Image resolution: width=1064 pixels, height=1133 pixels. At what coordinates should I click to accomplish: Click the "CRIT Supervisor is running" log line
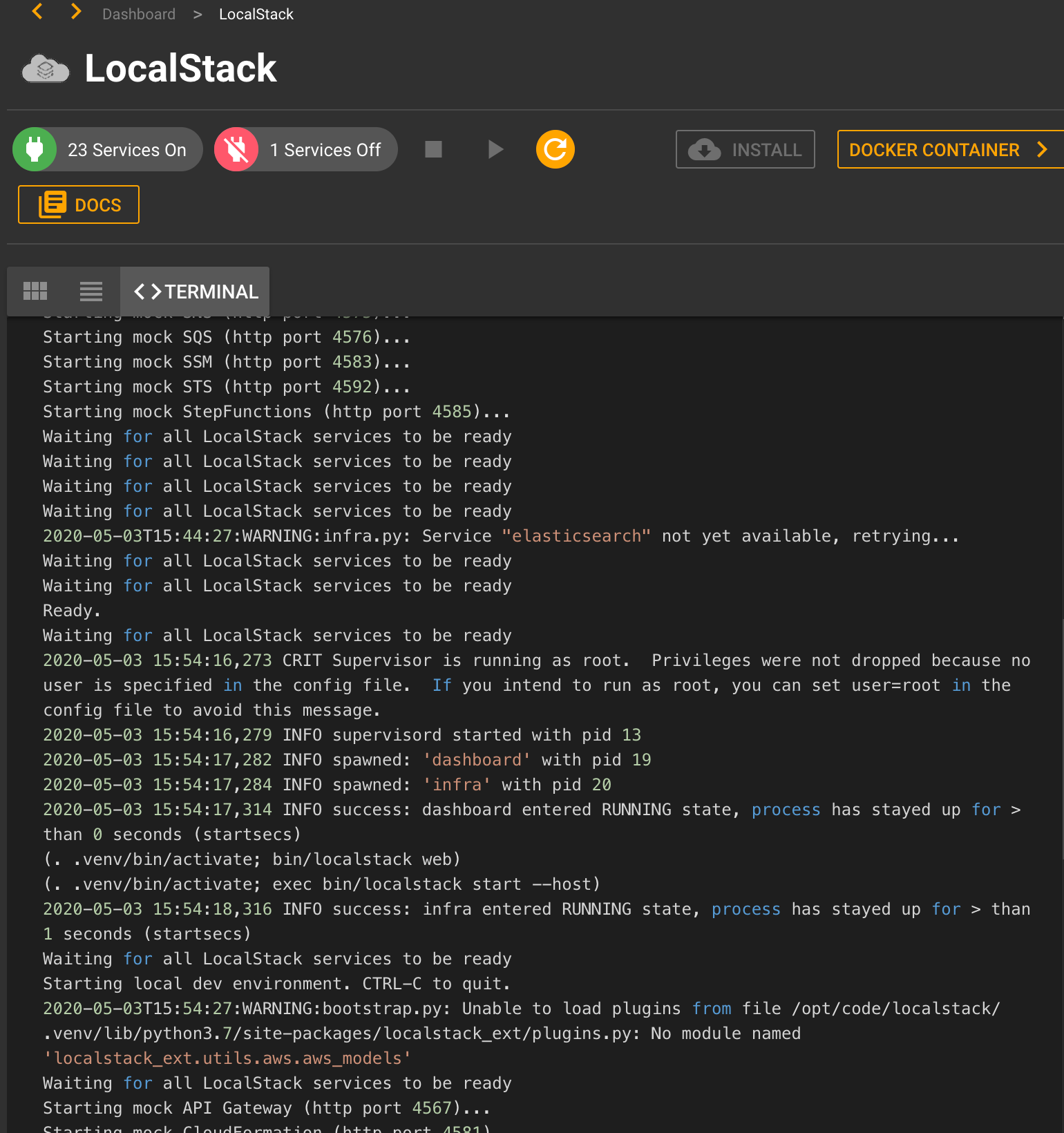pos(536,685)
